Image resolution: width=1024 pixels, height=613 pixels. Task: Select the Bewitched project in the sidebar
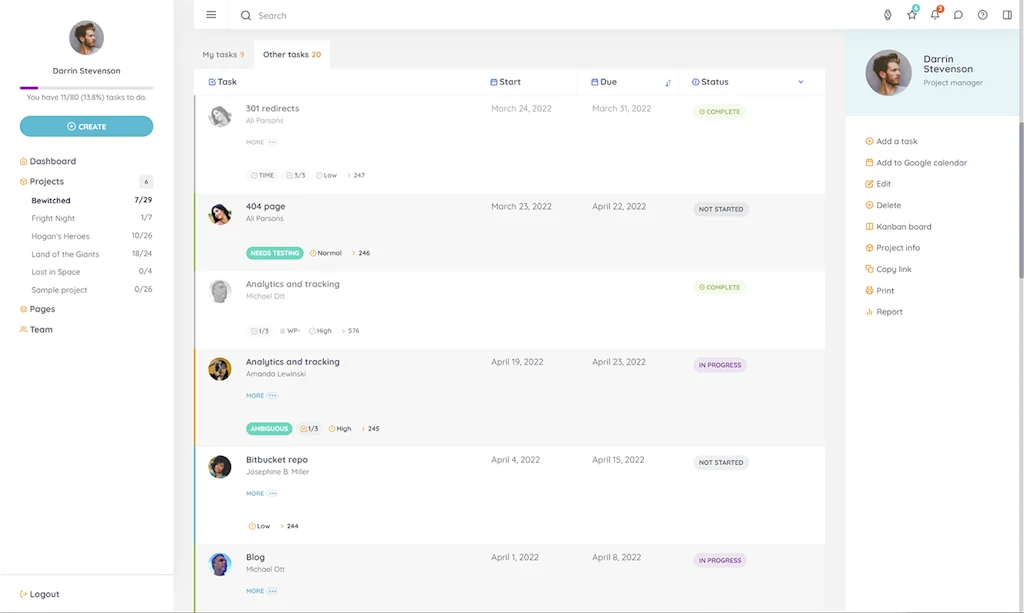point(52,200)
